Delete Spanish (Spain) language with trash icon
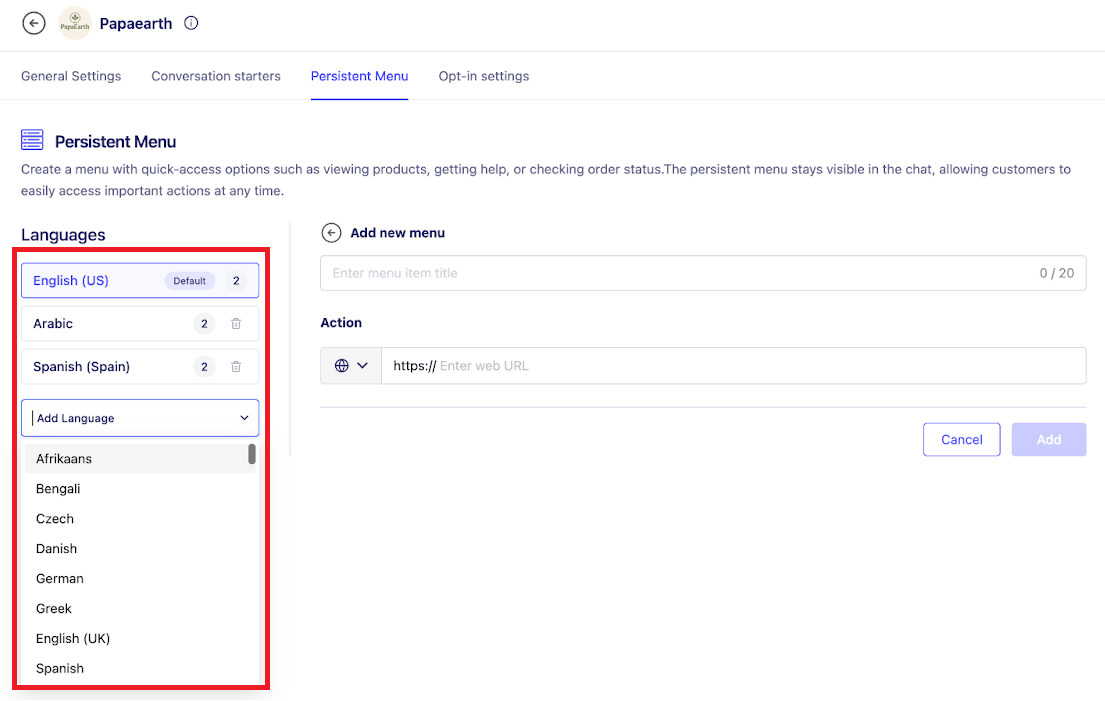The height and width of the screenshot is (701, 1105). tap(236, 367)
